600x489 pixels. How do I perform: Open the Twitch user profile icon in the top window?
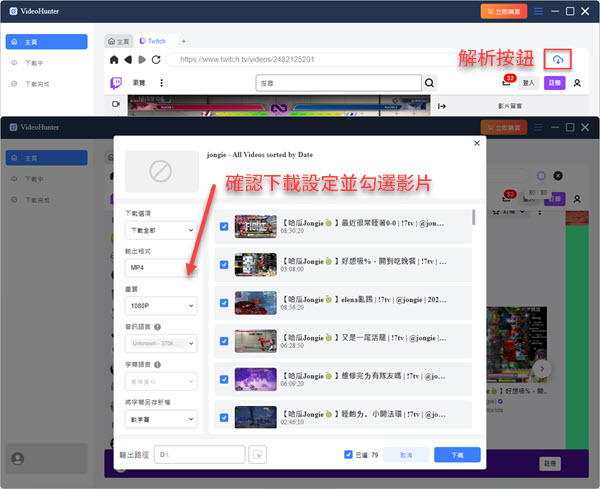pos(577,83)
